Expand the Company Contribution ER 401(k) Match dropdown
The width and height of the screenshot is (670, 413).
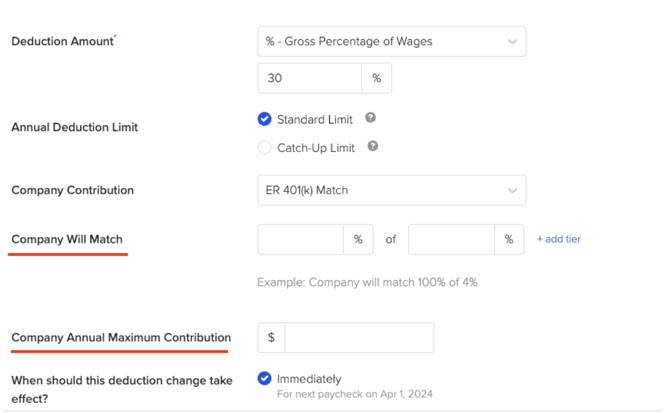point(392,190)
